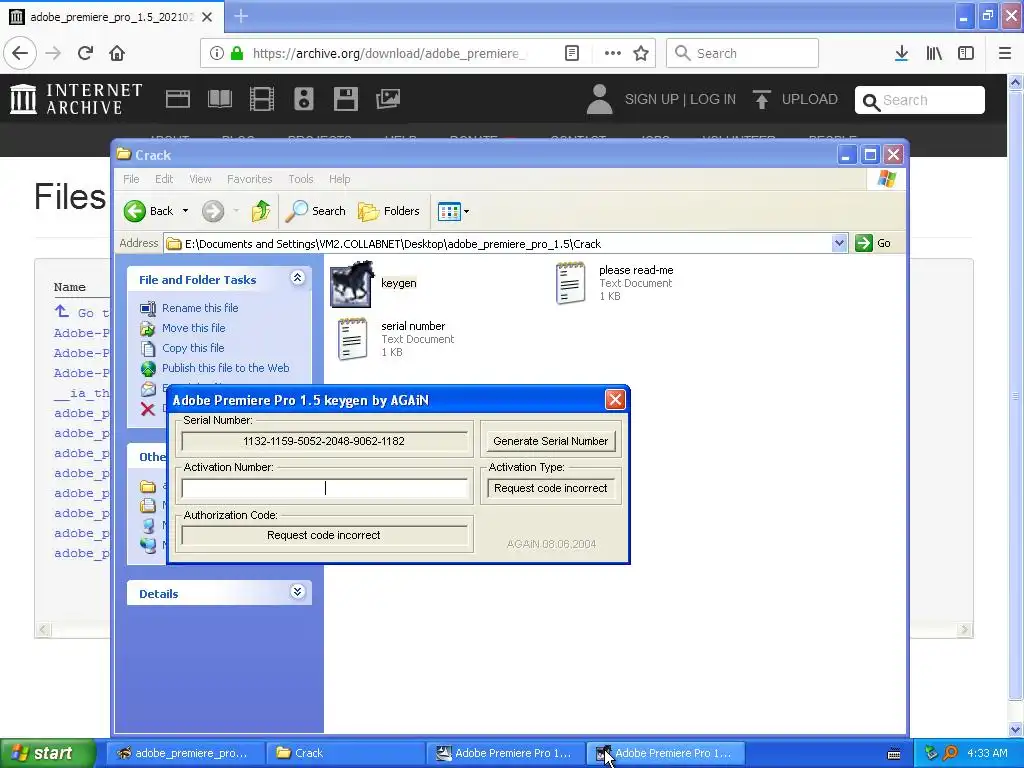The width and height of the screenshot is (1024, 768).
Task: Open the Tools menu
Action: tap(300, 179)
